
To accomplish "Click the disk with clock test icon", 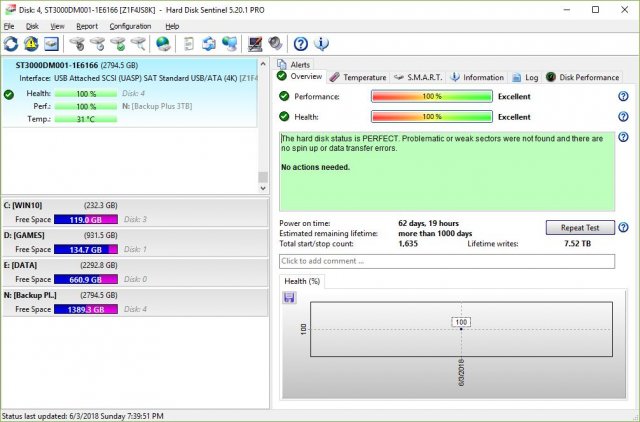I will coord(98,44).
